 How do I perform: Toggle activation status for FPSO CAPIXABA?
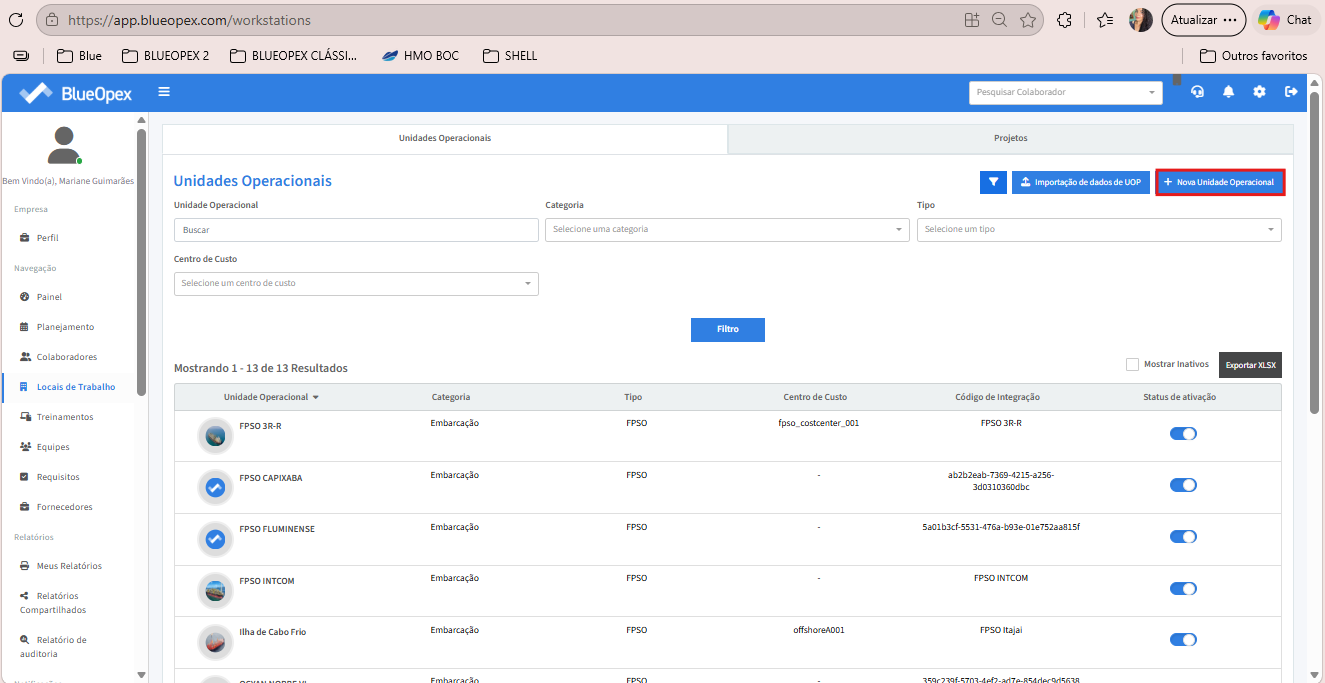(x=1183, y=485)
